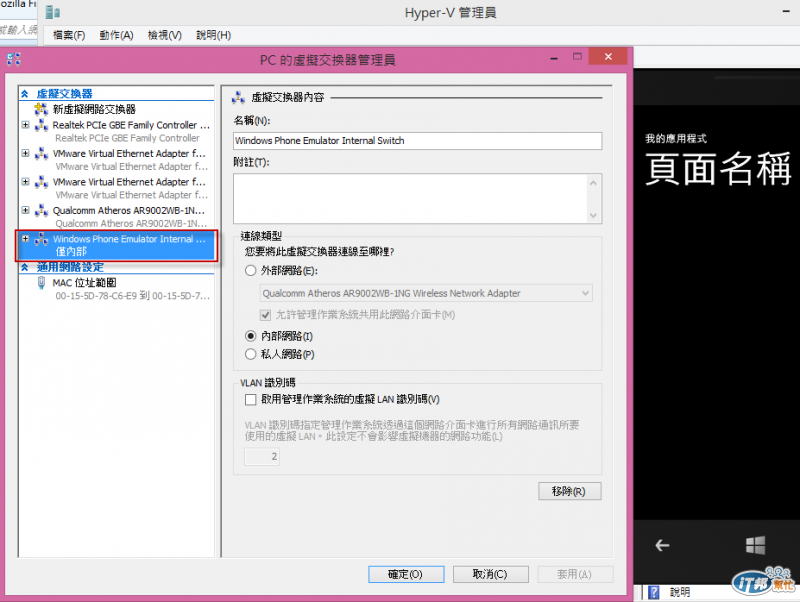
Task: Select the 內部網路 radio button
Action: point(251,336)
